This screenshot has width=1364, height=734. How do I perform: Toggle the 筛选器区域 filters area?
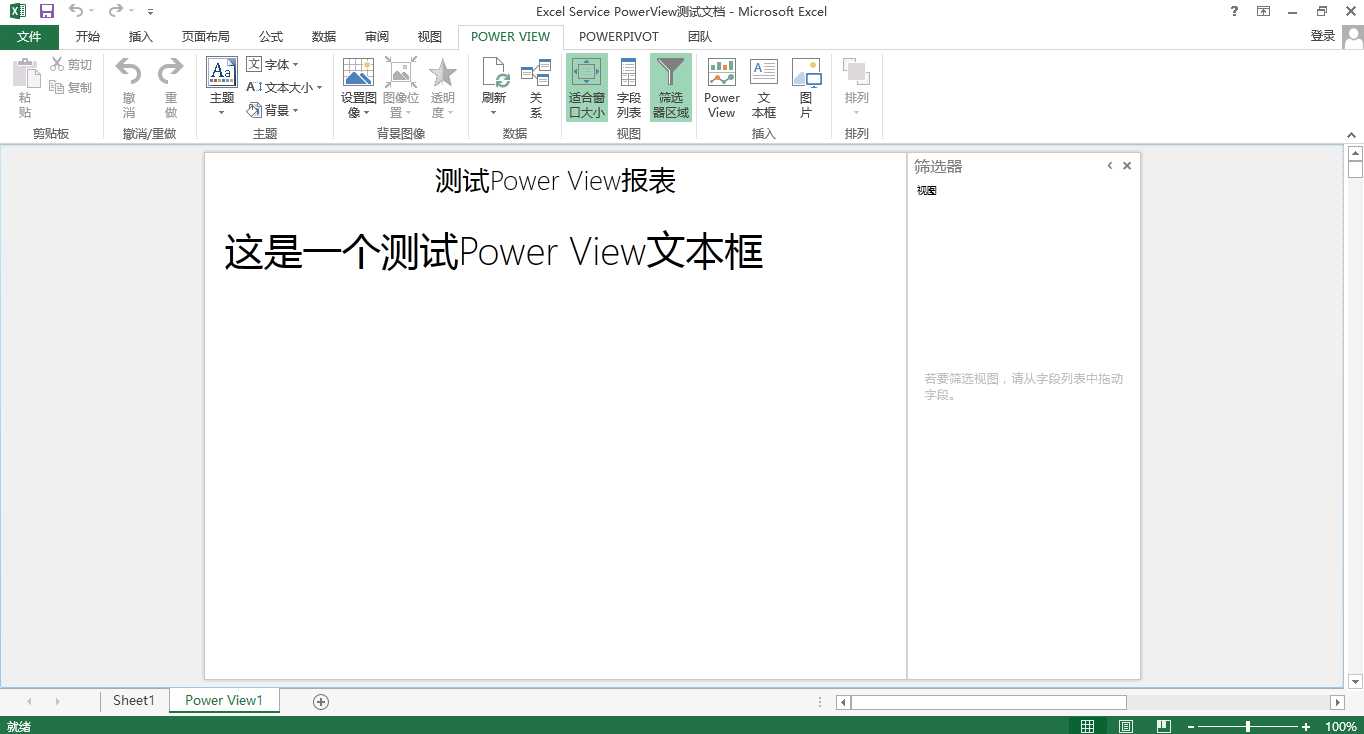671,87
